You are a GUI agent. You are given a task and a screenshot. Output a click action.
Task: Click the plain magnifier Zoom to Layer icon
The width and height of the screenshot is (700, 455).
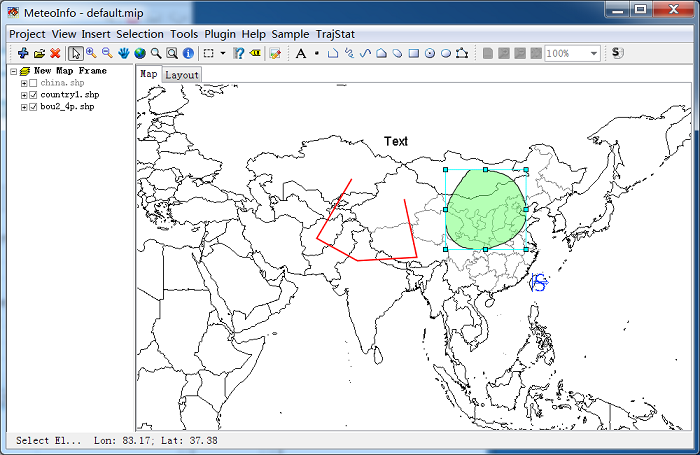156,53
